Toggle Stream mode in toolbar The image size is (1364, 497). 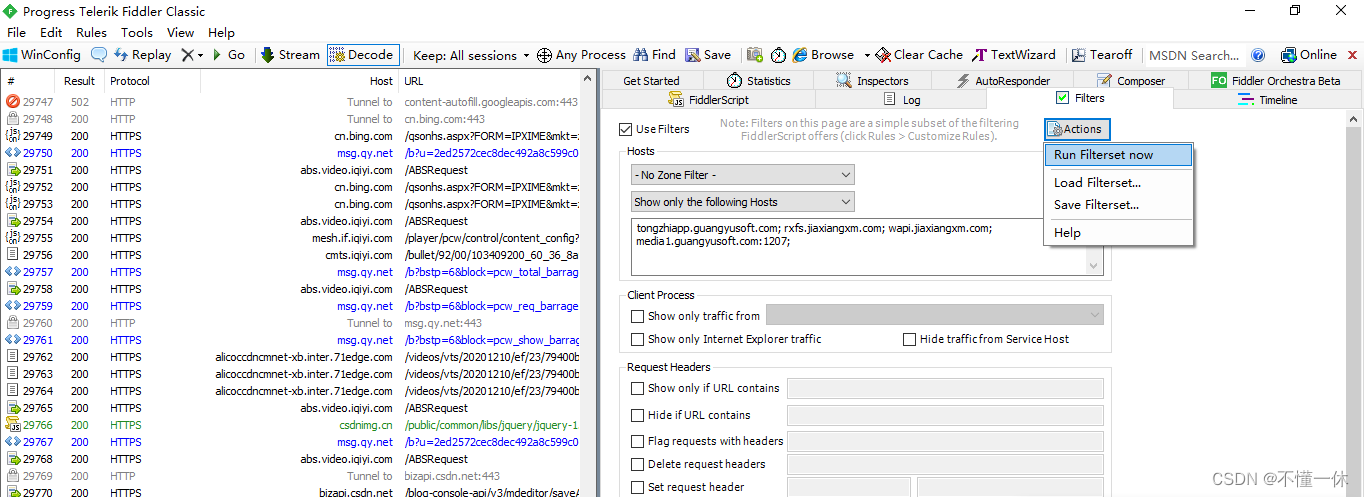(x=291, y=55)
